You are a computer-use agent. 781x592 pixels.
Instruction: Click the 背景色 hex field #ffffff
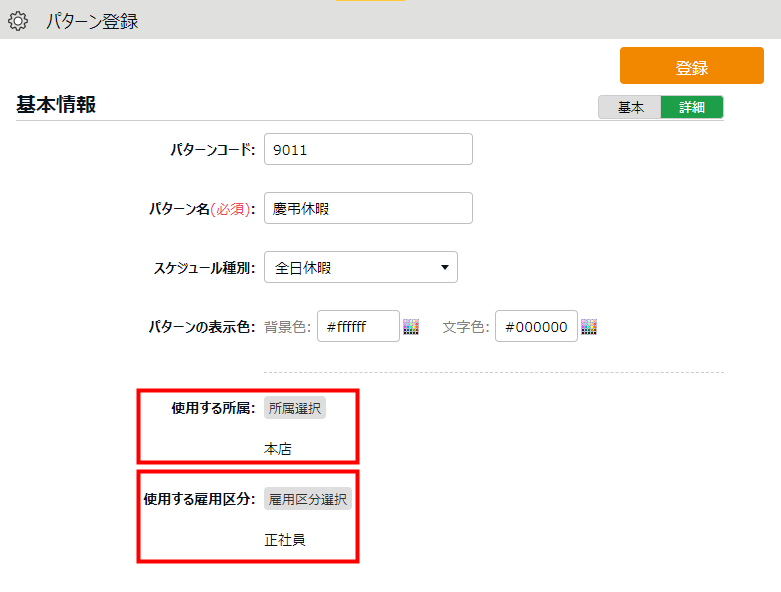358,327
